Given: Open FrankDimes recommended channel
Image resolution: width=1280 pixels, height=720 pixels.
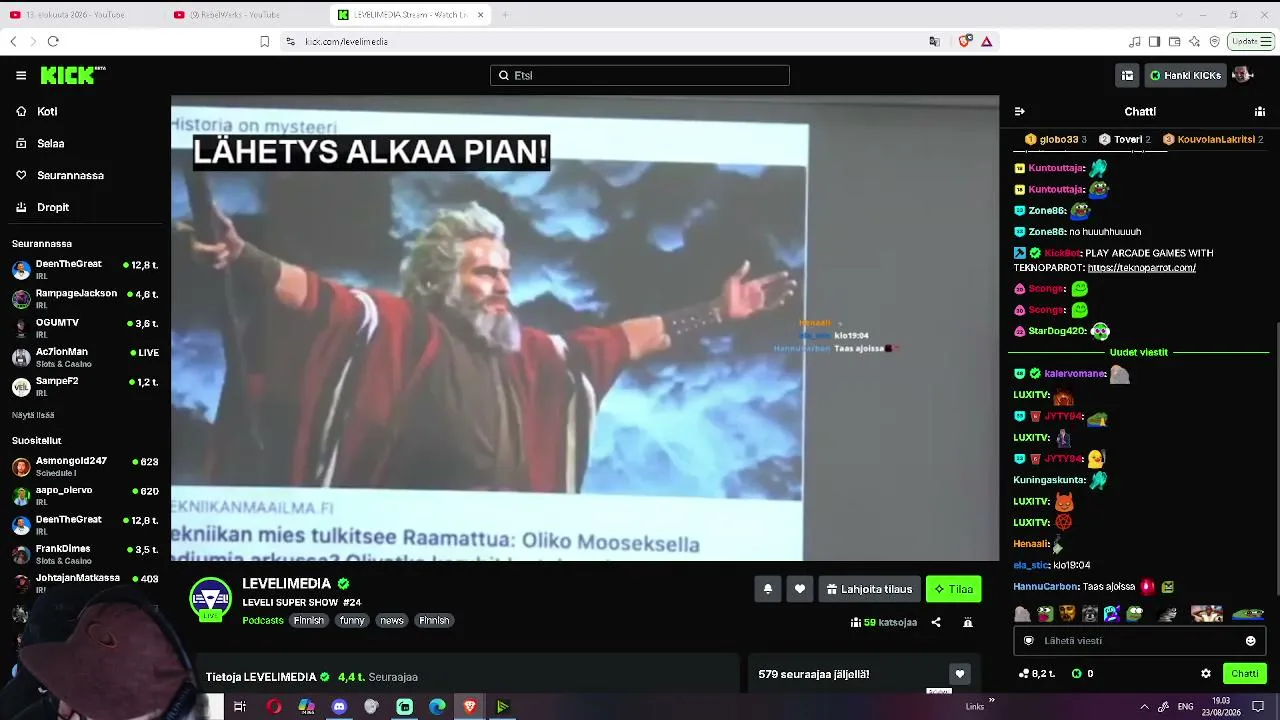Looking at the screenshot, I should tap(85, 553).
